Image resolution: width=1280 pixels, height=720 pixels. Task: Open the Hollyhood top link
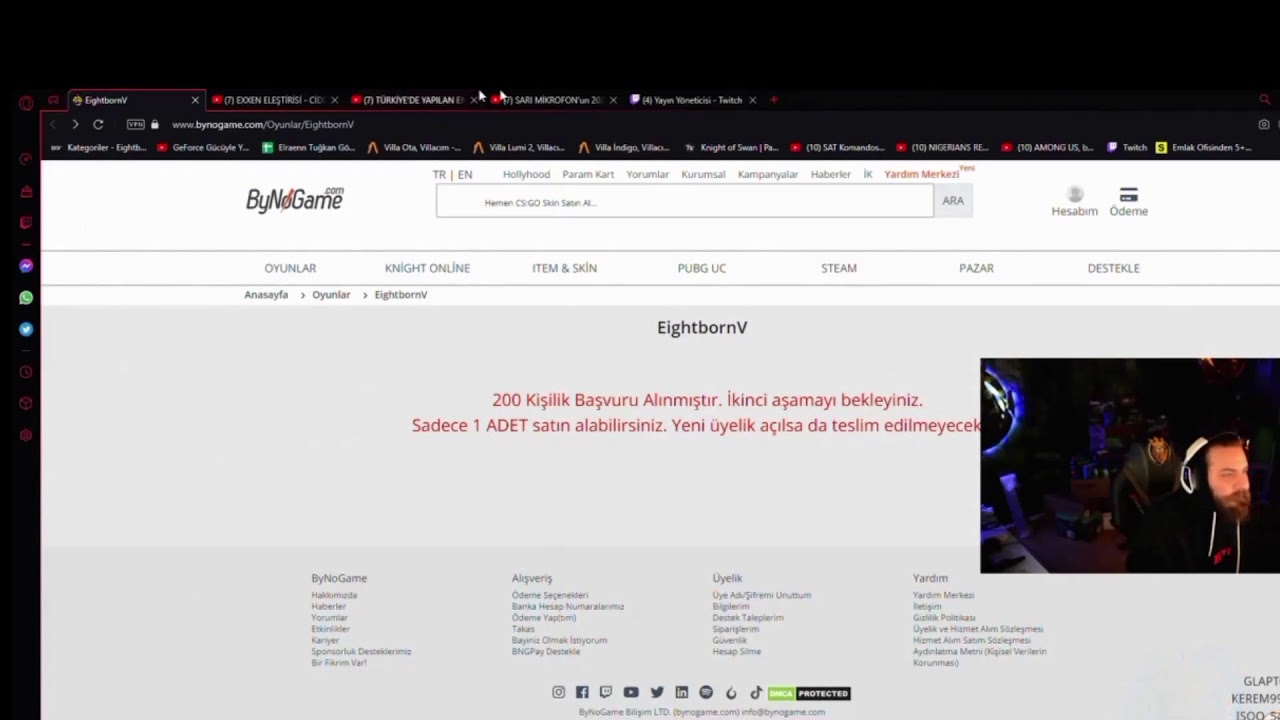pyautogui.click(x=526, y=174)
